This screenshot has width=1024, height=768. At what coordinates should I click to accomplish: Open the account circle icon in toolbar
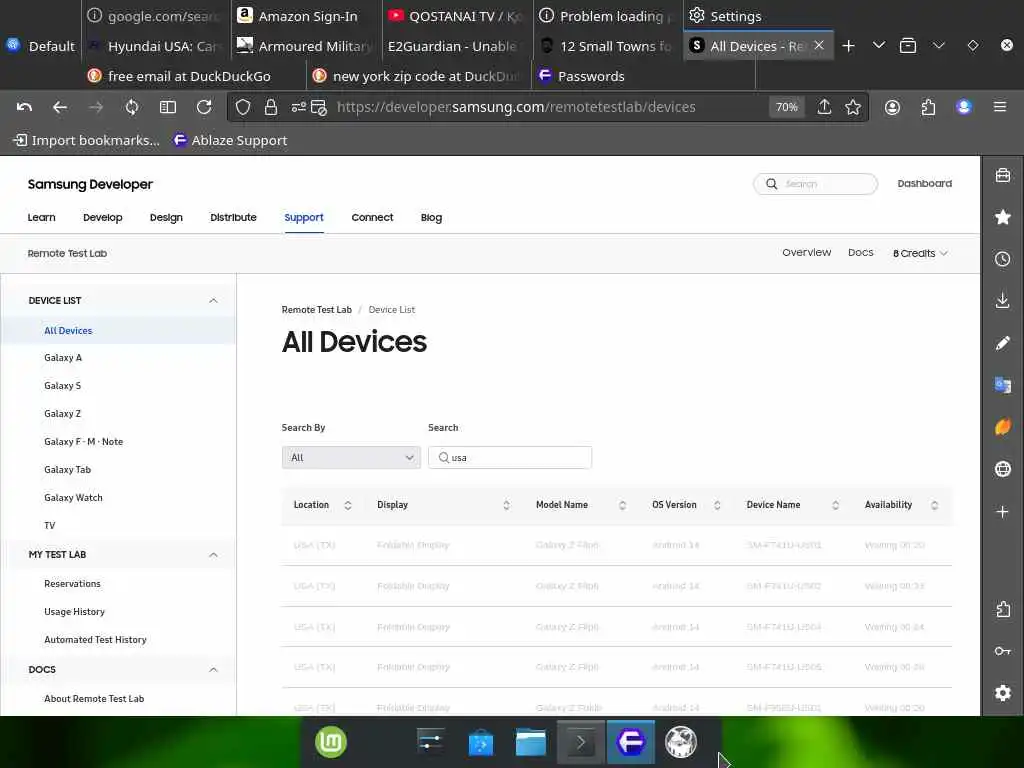click(x=892, y=107)
